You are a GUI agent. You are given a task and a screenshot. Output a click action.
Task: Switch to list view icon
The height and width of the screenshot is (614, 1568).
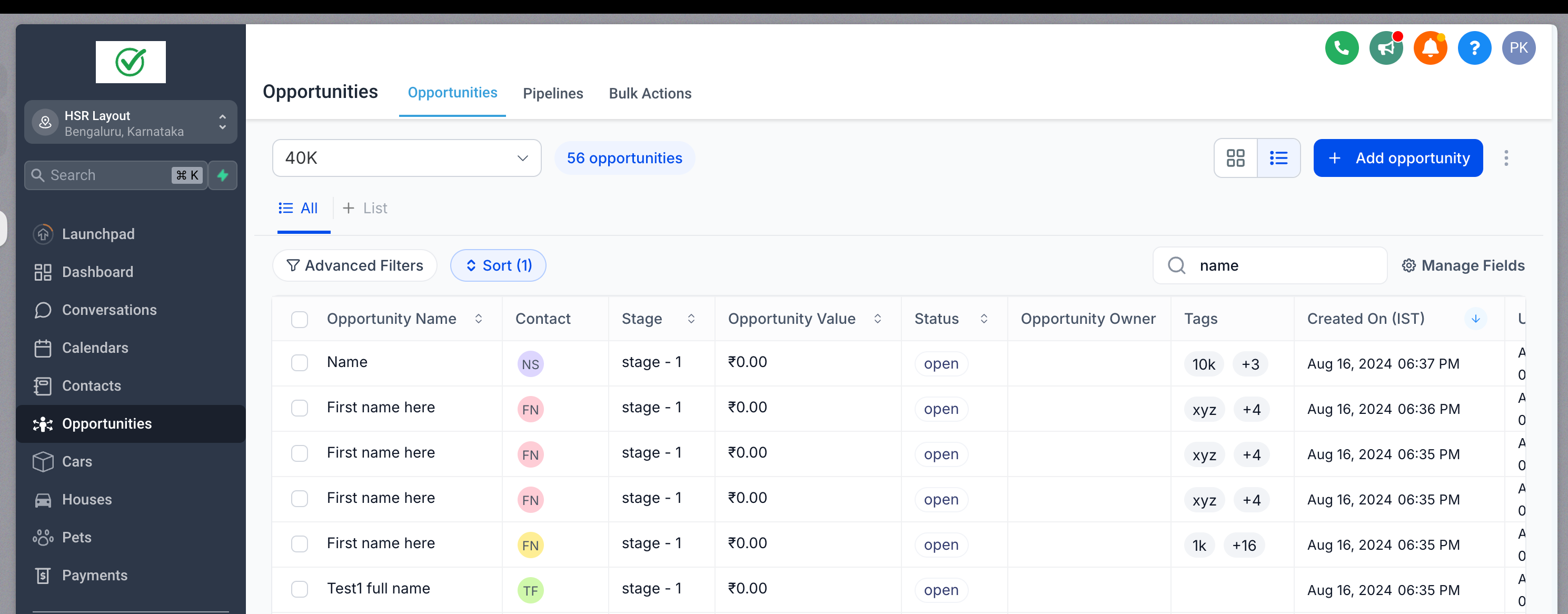(1278, 158)
